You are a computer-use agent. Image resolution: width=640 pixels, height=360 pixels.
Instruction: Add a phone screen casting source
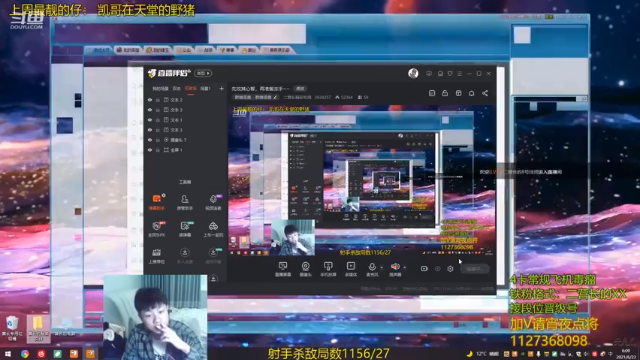click(328, 269)
